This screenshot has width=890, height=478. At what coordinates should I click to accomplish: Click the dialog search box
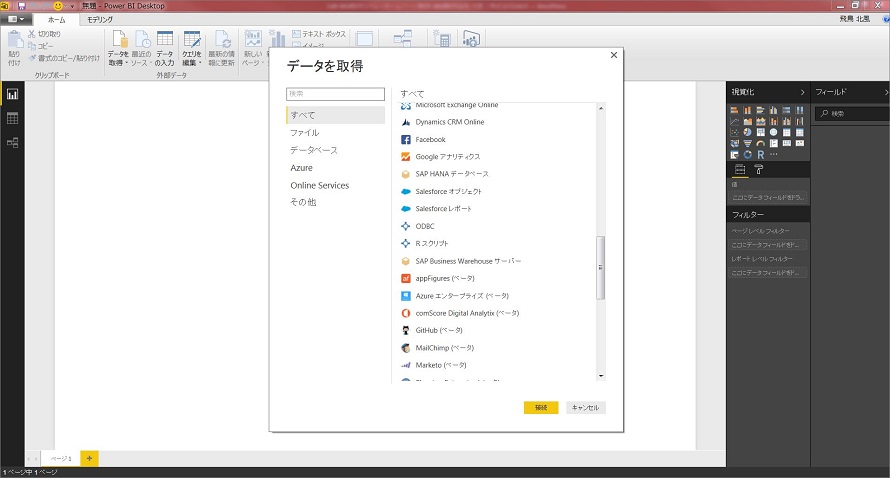pos(335,94)
